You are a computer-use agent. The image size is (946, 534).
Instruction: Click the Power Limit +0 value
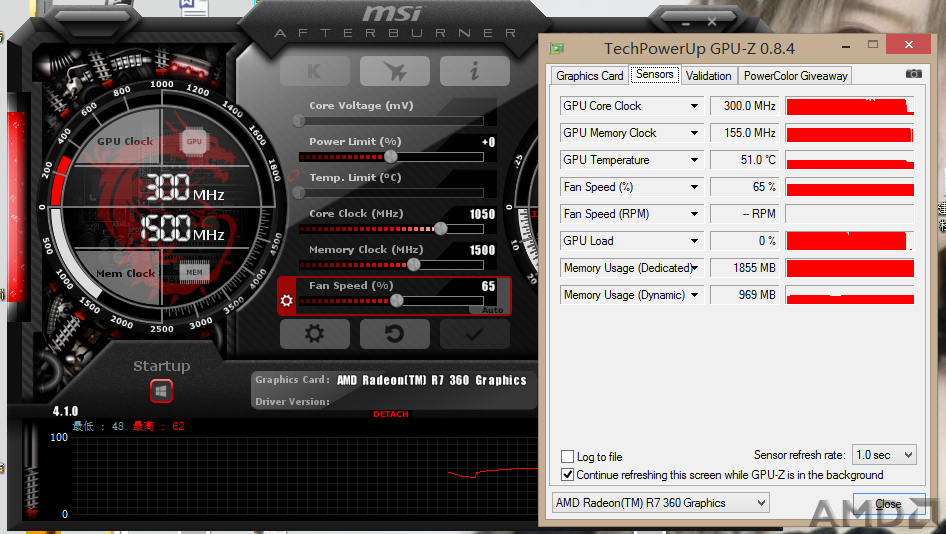(489, 142)
